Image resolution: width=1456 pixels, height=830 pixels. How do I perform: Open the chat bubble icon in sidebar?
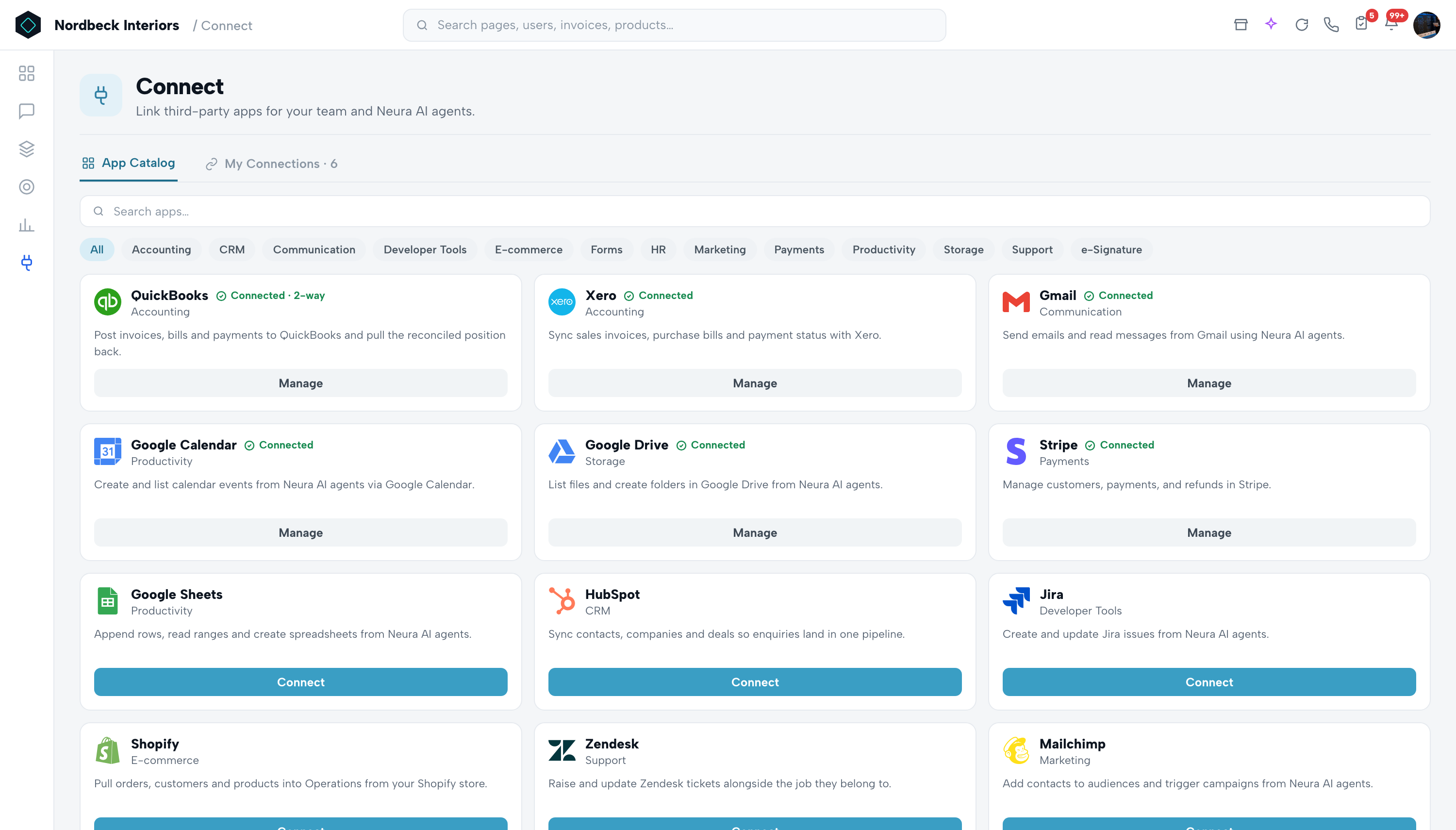click(x=27, y=111)
